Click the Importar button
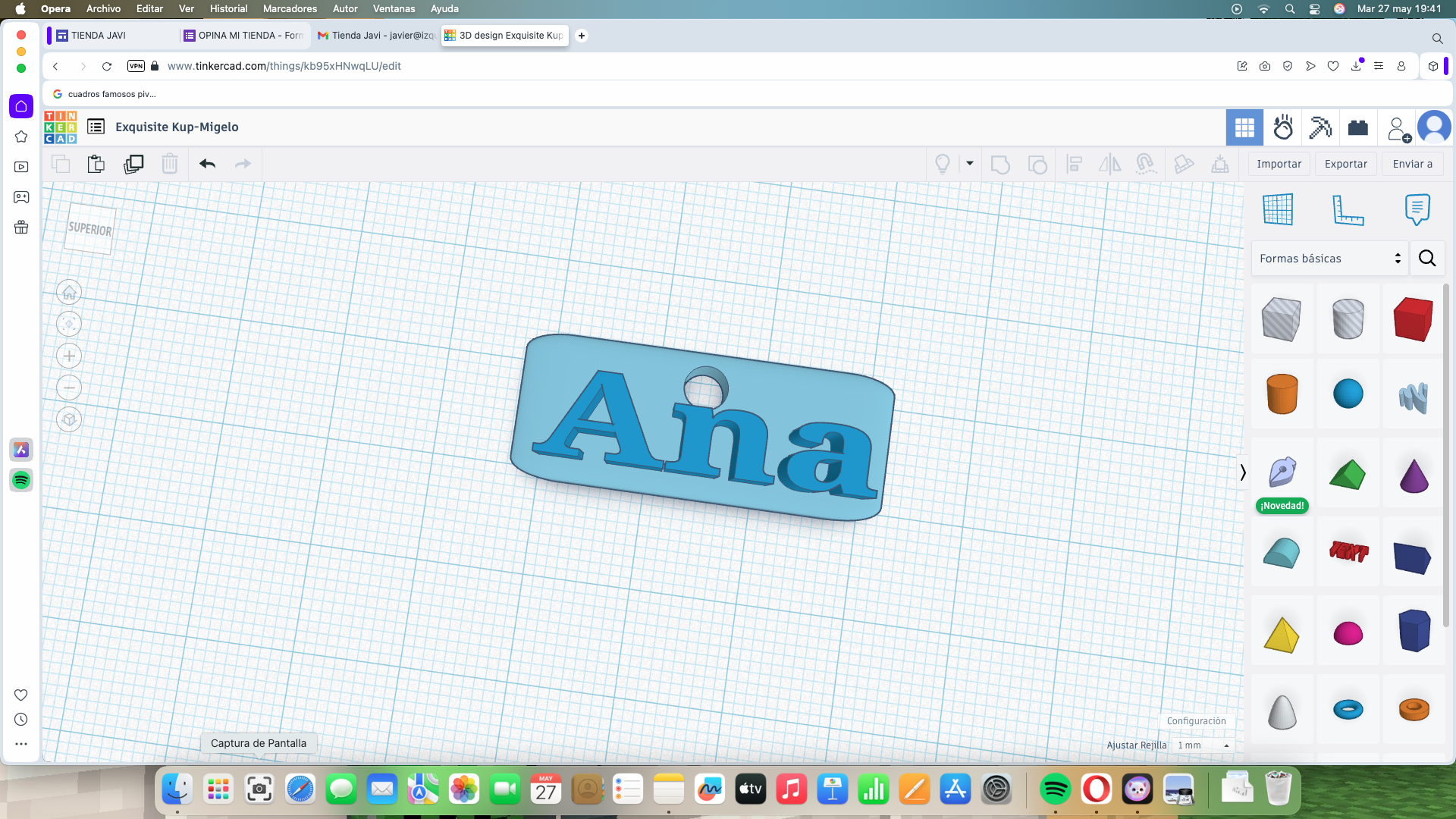The width and height of the screenshot is (1456, 819). (1279, 164)
